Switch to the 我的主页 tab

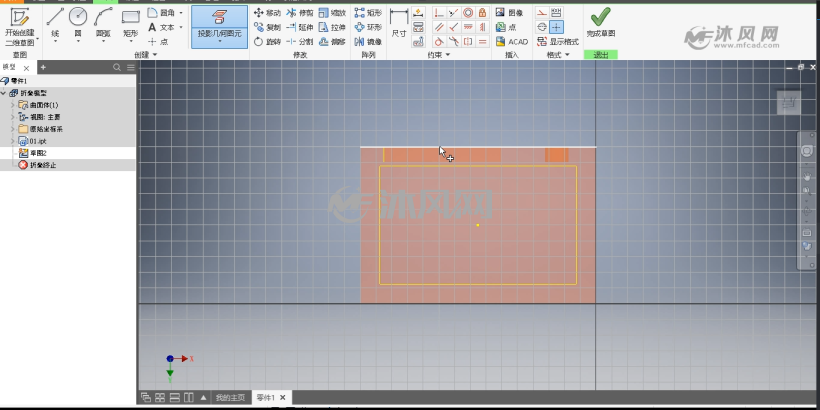230,398
